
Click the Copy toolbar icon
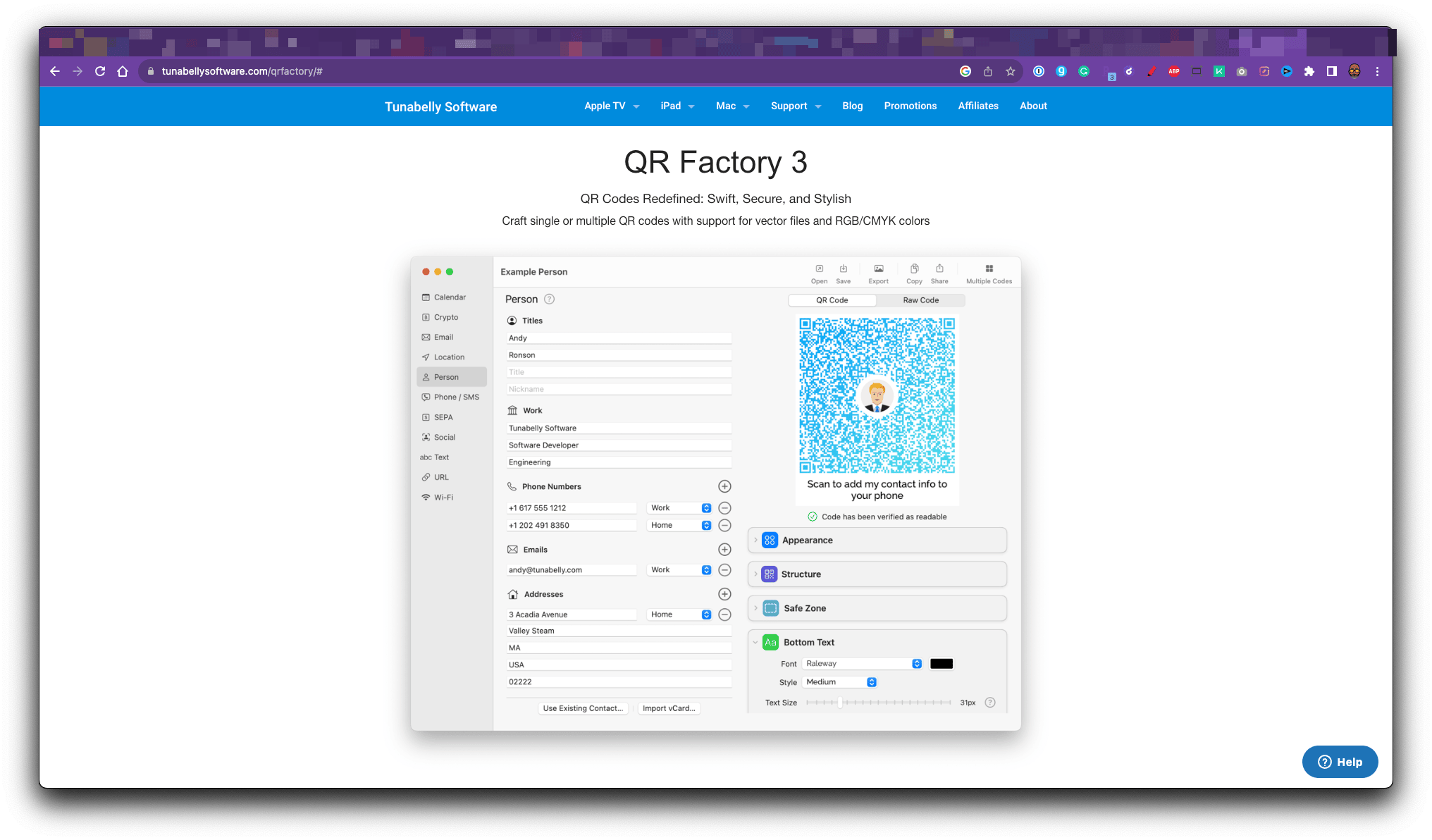(914, 273)
